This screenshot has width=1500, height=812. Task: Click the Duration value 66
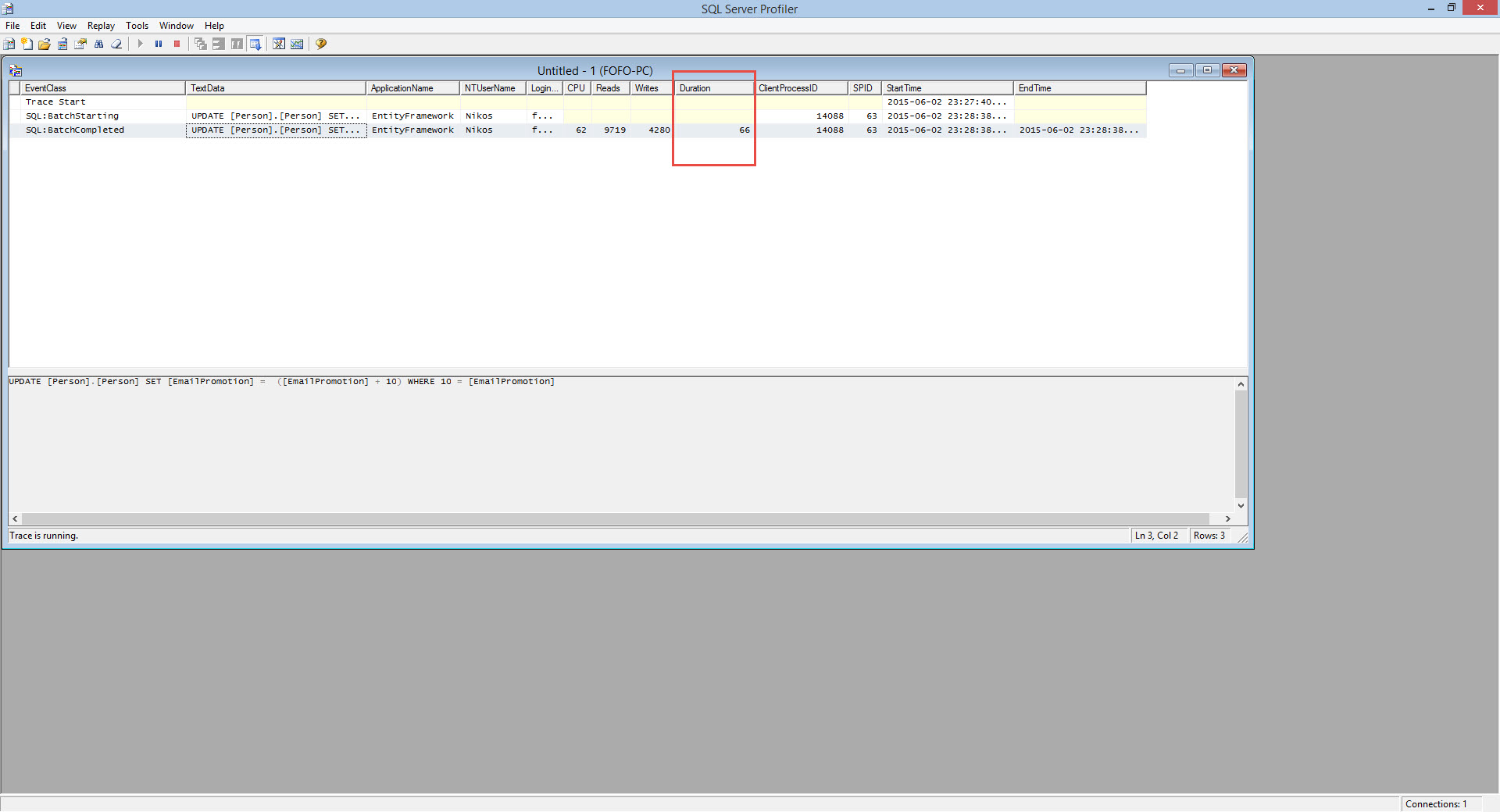pyautogui.click(x=745, y=130)
